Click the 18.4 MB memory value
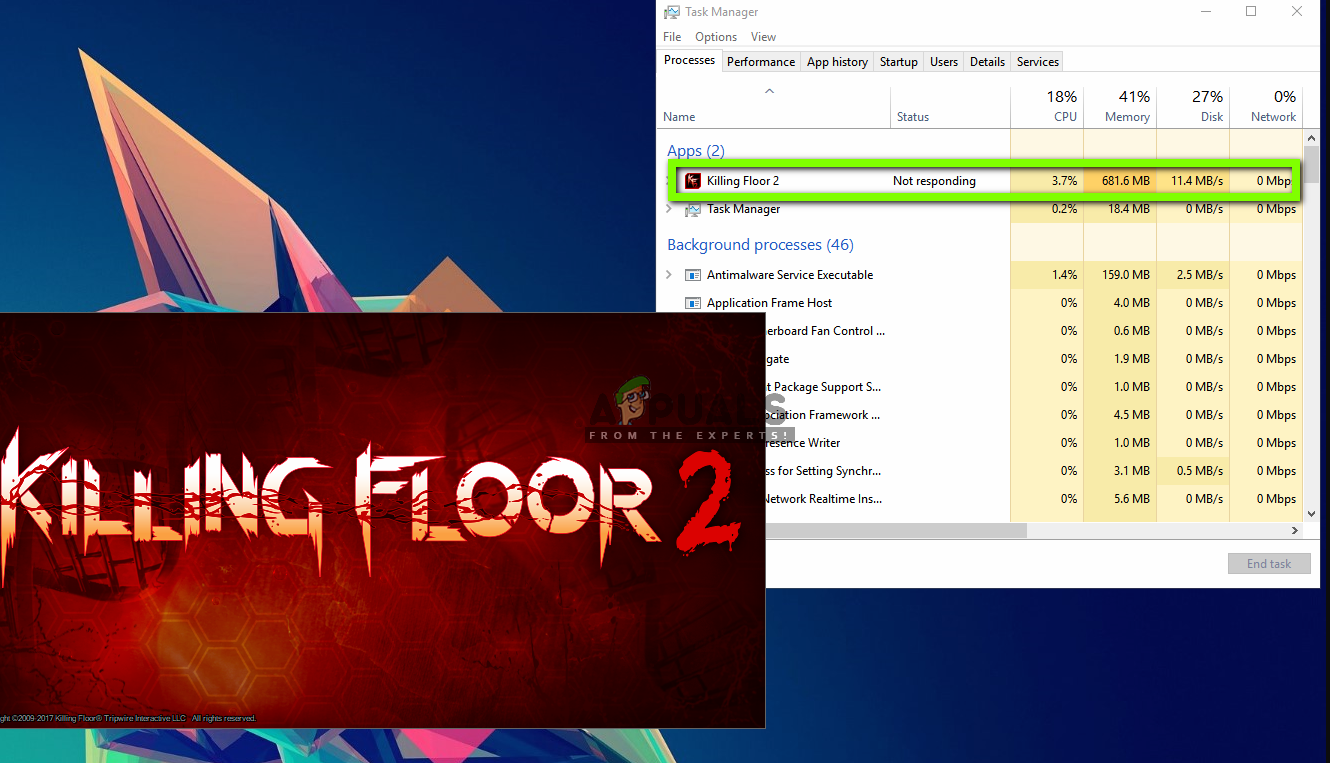Screen dimensions: 1330x763 click(1130, 209)
